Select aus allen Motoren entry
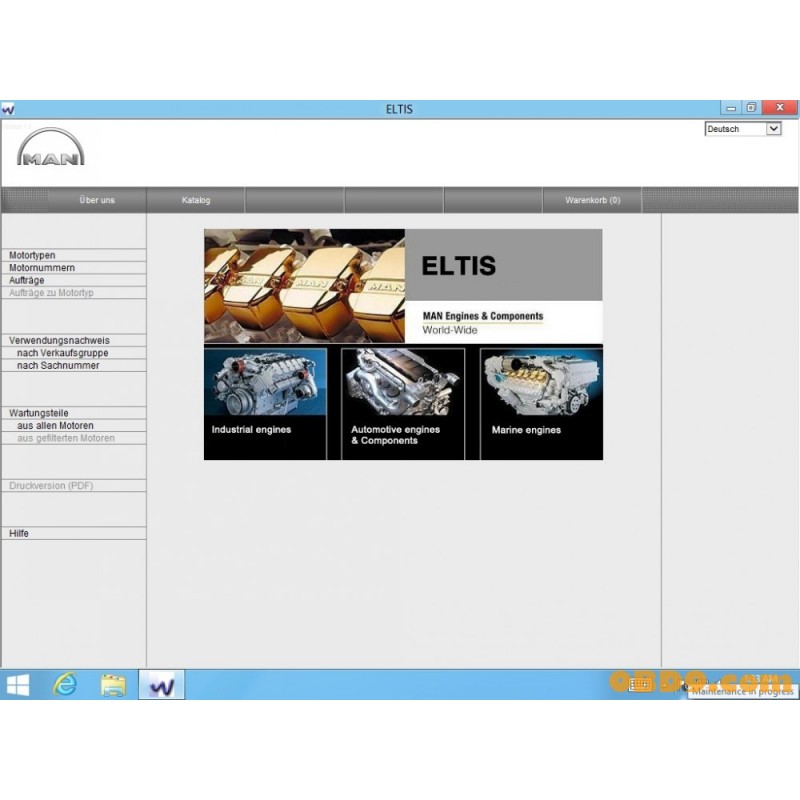Screen dimensions: 800x800 (73, 426)
